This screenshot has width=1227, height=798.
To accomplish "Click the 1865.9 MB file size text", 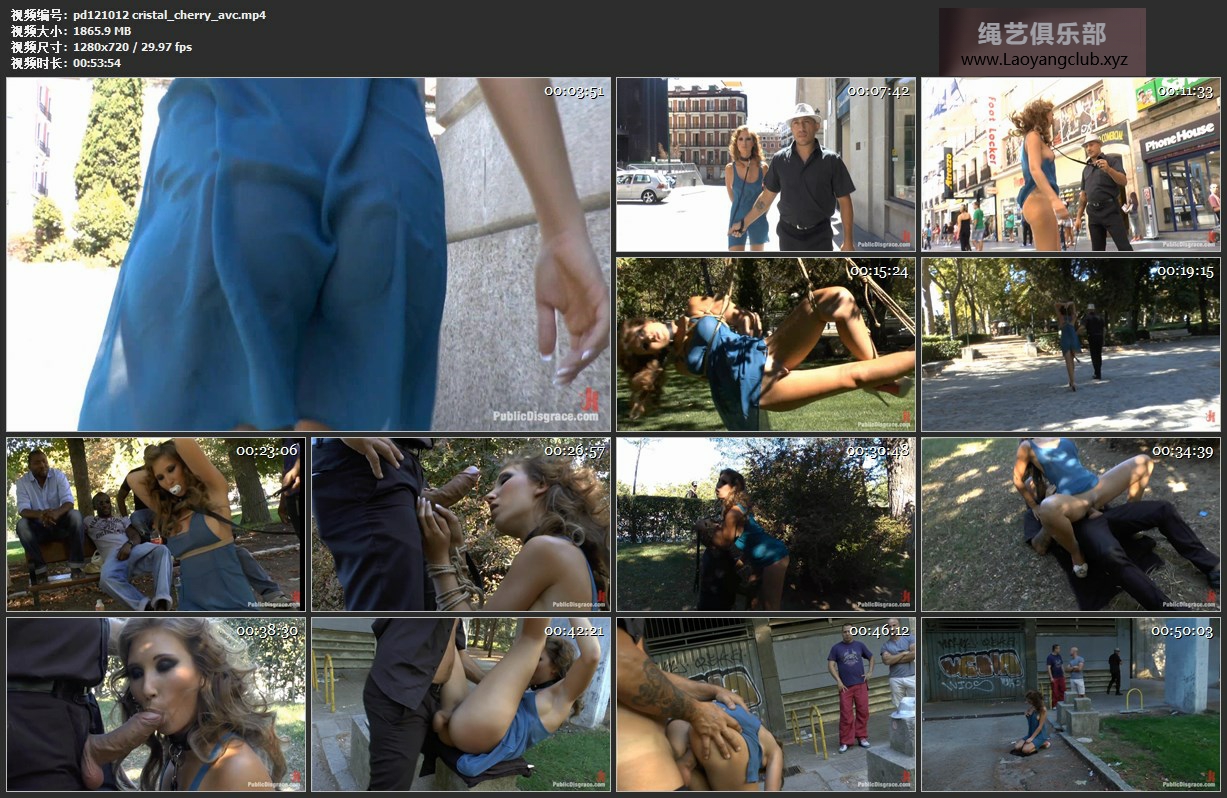I will (x=102, y=31).
